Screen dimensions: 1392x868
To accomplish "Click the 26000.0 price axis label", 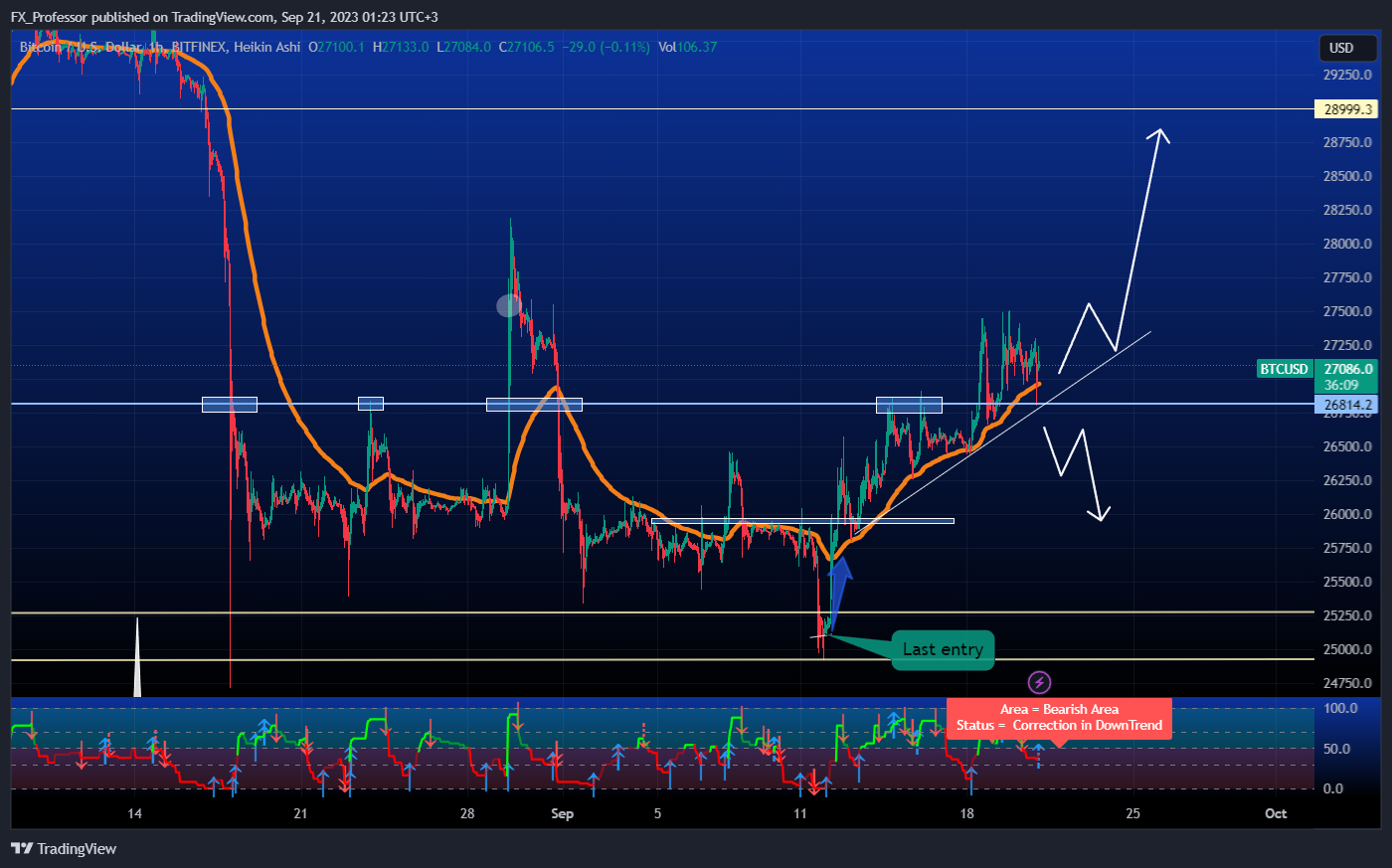I will click(1347, 514).
